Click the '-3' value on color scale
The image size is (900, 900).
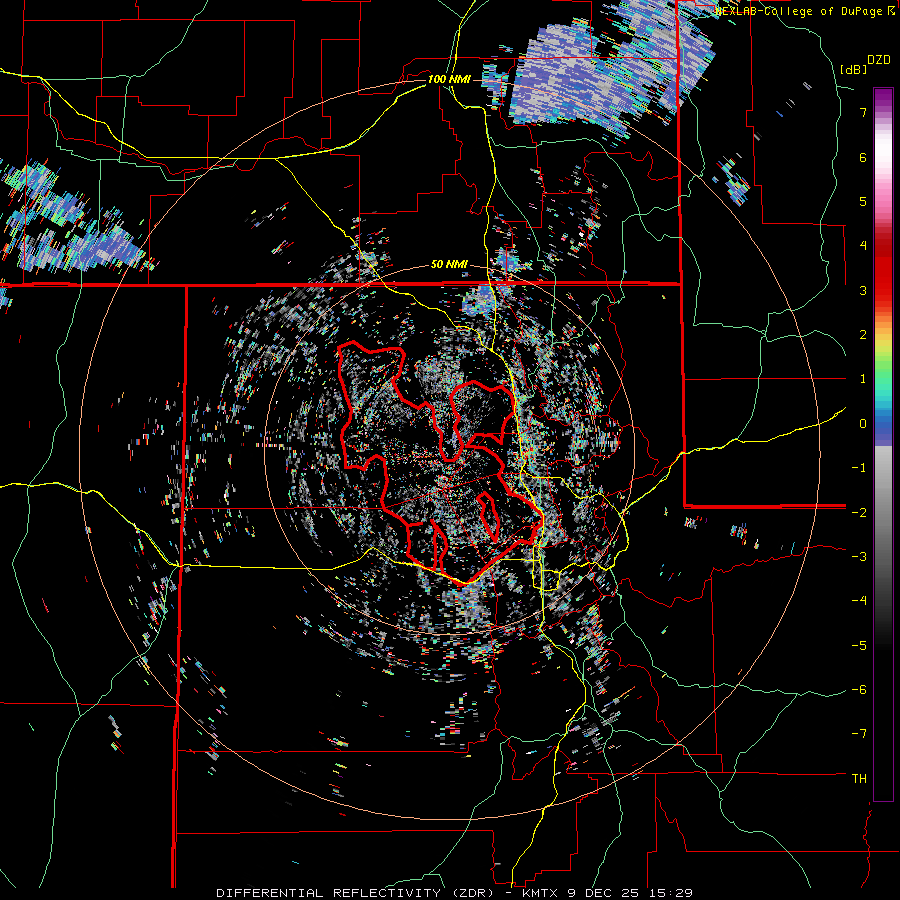coord(859,557)
